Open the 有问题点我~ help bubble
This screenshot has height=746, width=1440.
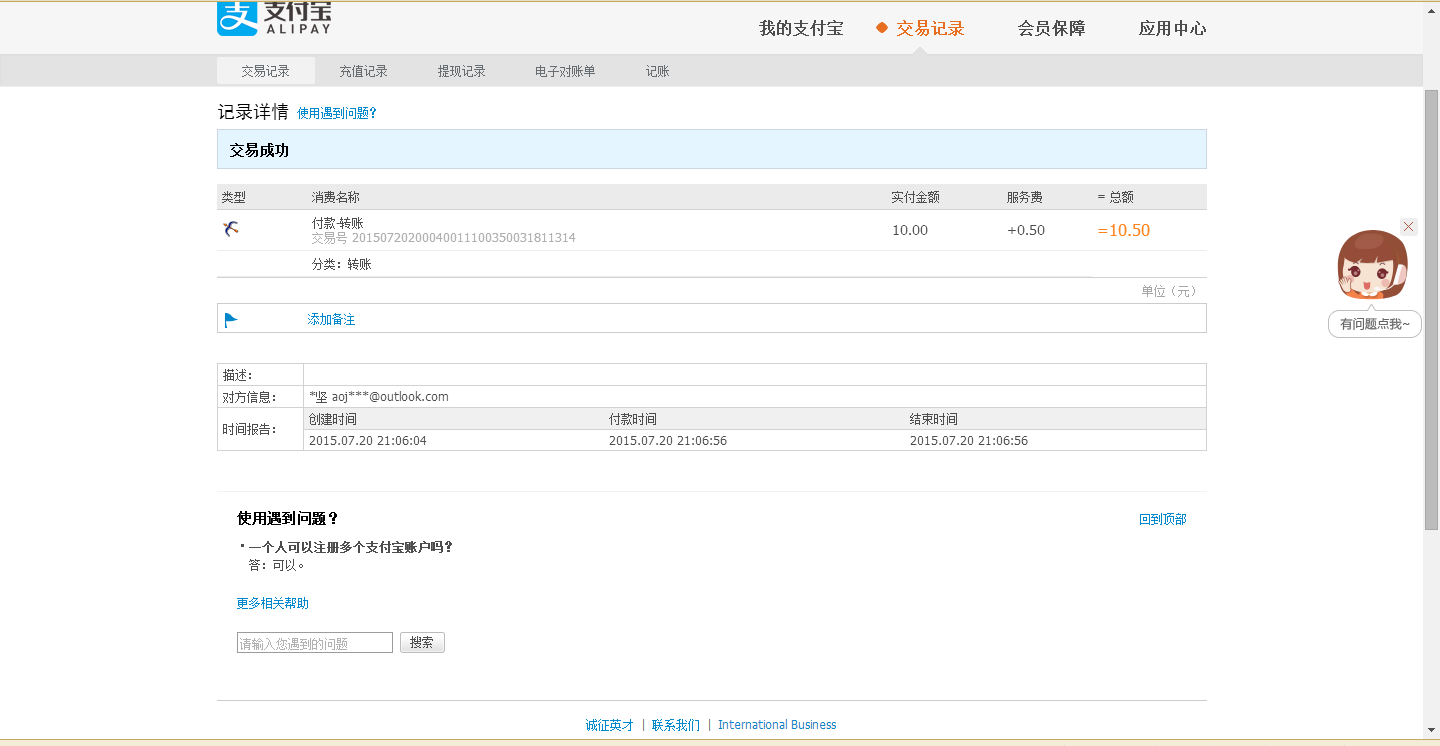click(1375, 324)
